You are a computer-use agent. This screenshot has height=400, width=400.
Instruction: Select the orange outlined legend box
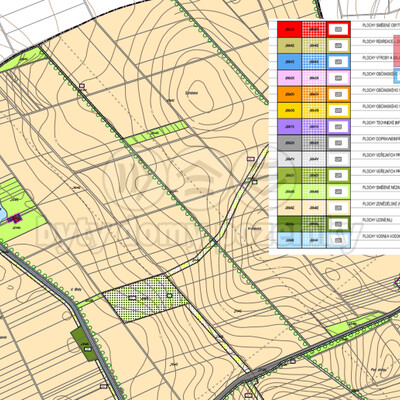click(x=338, y=94)
